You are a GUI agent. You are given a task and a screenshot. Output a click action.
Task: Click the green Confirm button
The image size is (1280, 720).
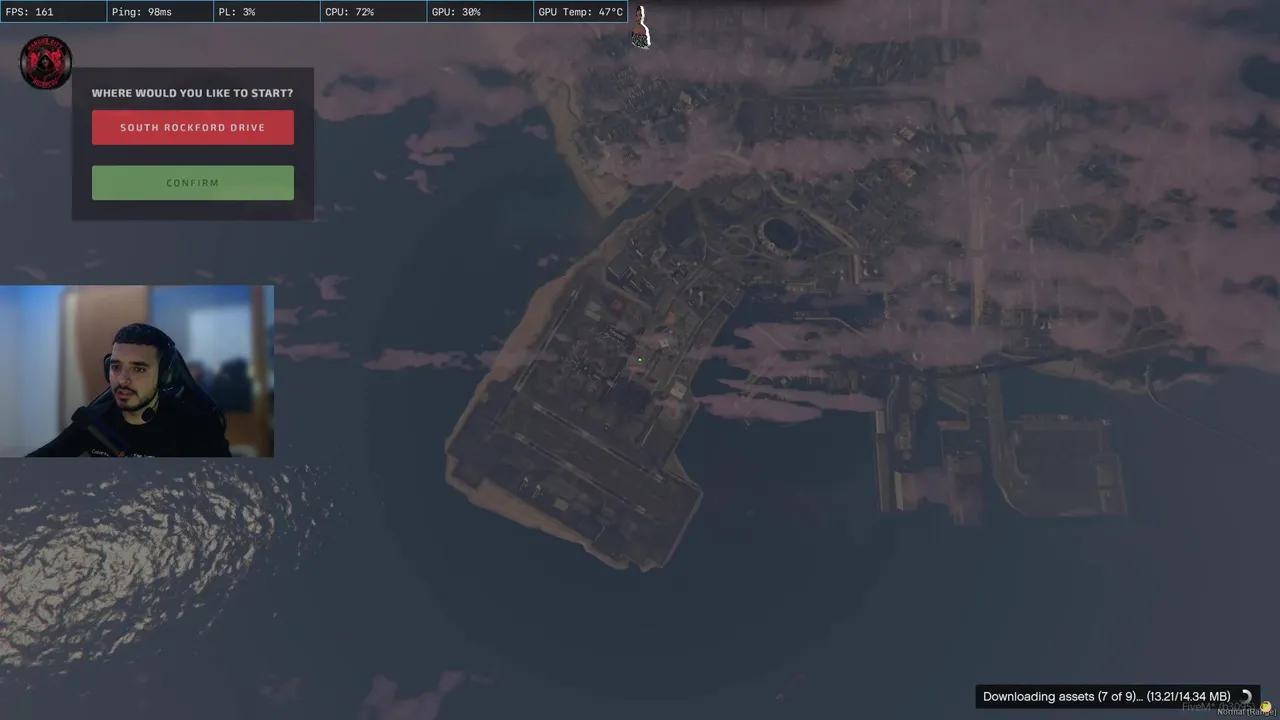pos(193,183)
